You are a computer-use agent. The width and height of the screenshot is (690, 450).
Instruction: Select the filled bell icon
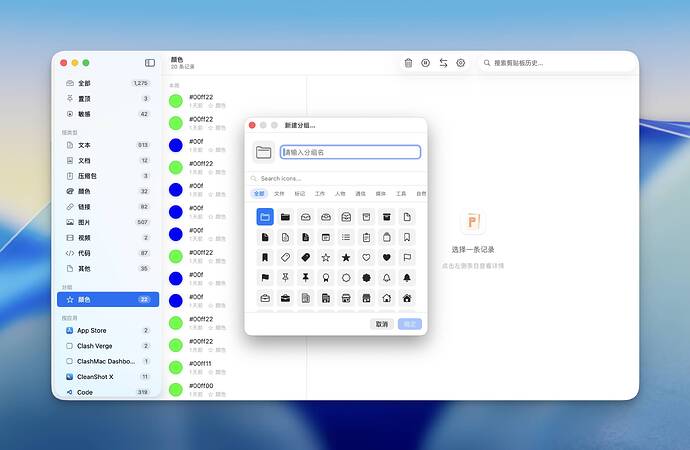pyautogui.click(x=407, y=278)
